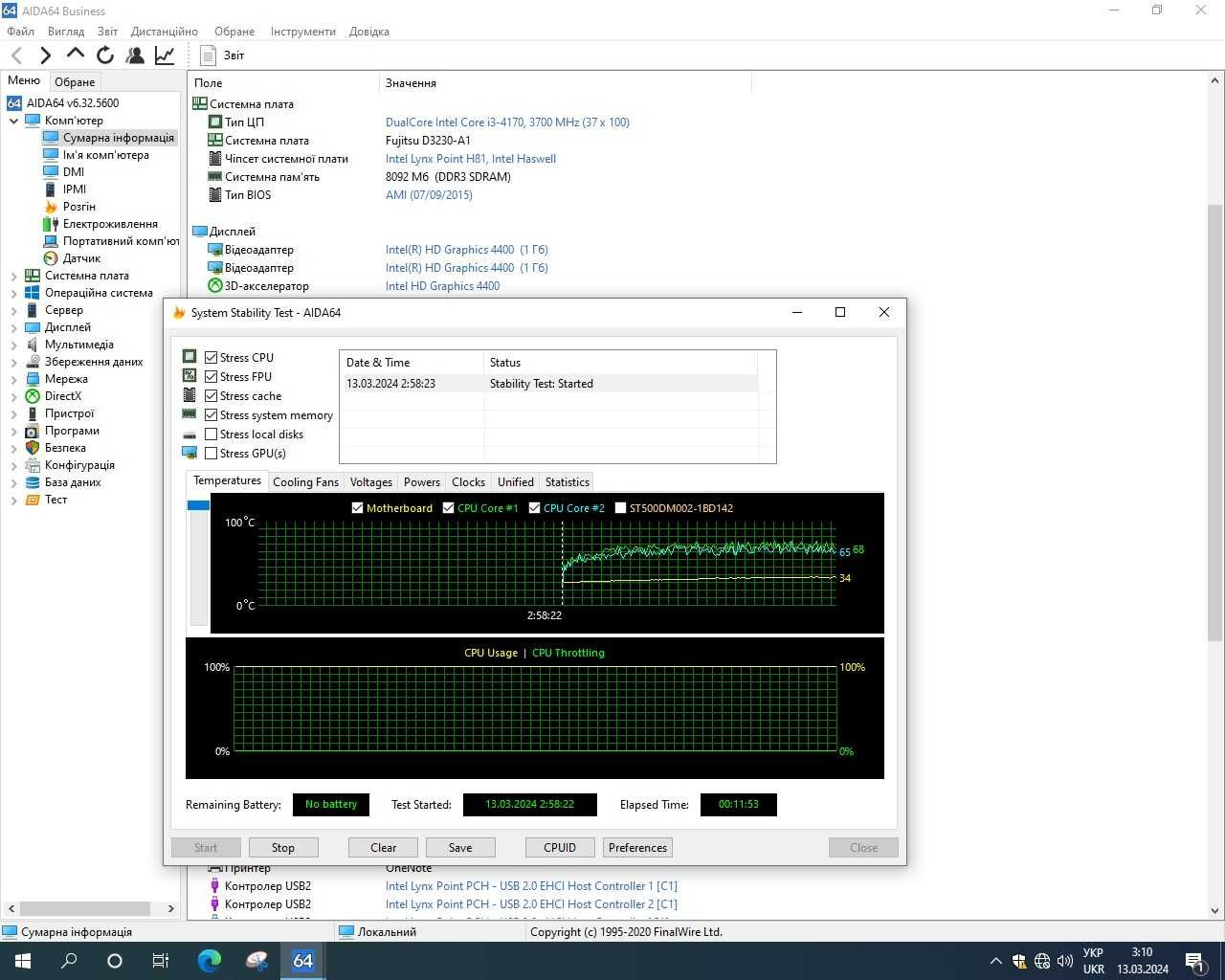Select IPMI in the sidebar tree
This screenshot has width=1225, height=980.
point(75,189)
